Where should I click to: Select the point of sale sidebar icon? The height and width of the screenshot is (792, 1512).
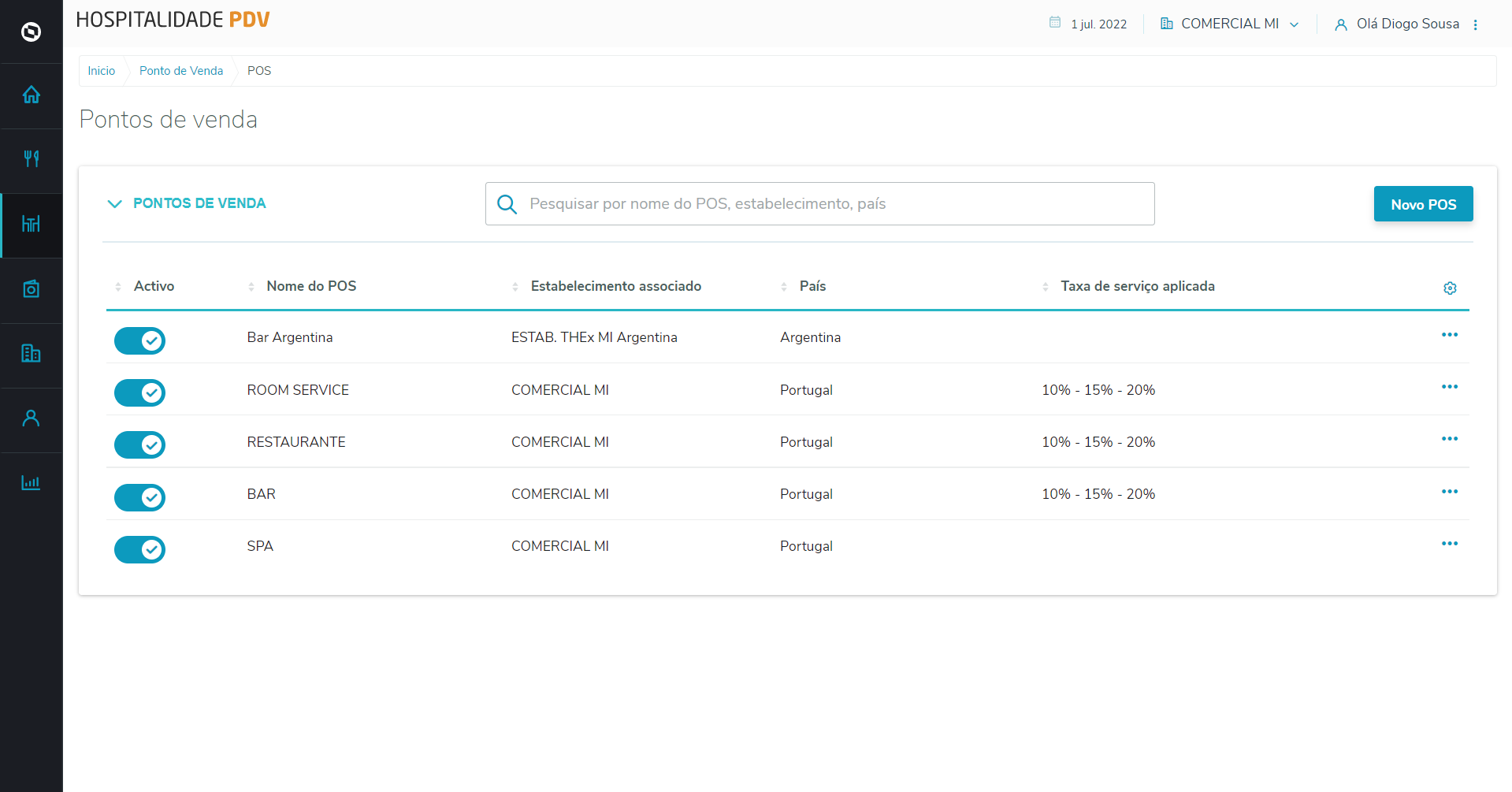(x=31, y=225)
